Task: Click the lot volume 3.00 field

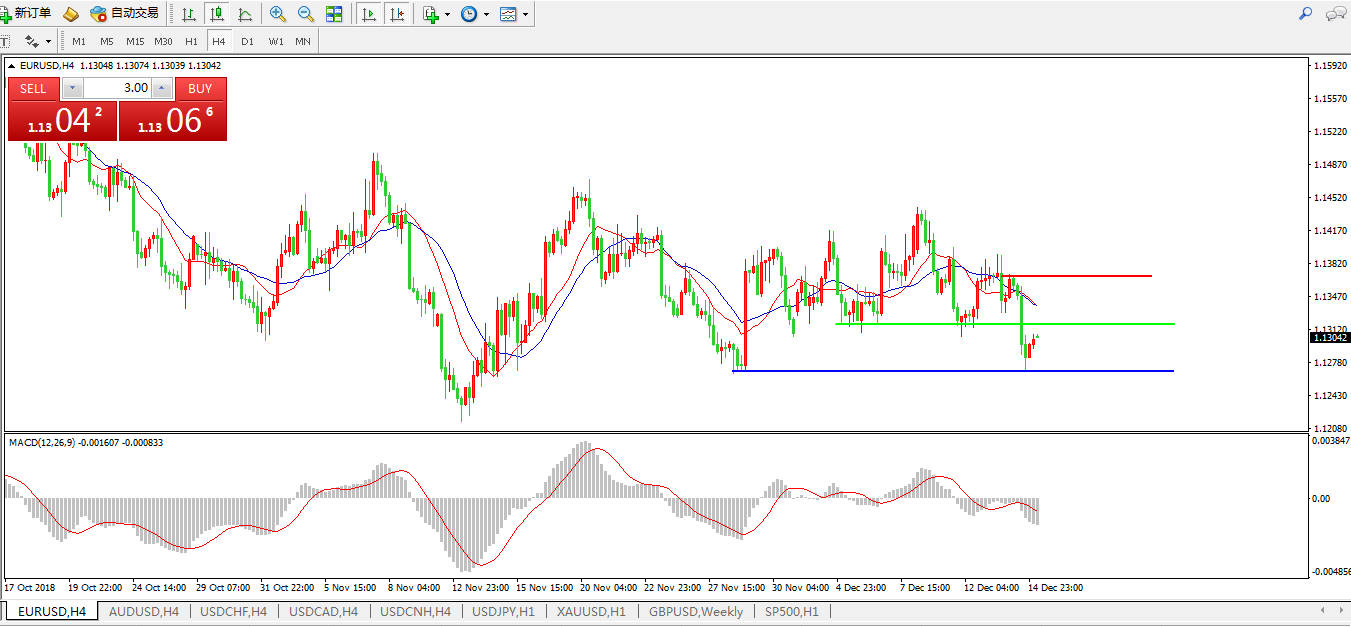Action: (x=118, y=88)
